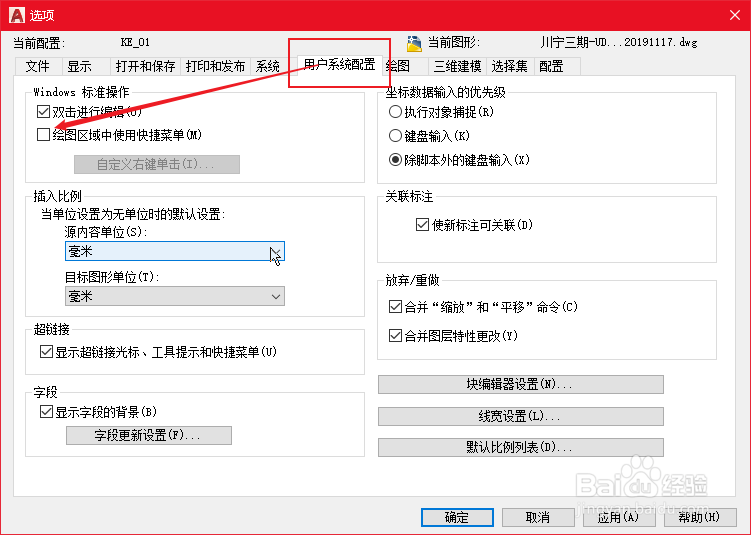This screenshot has width=751, height=535.
Task: Open the 打开和保存 tab
Action: pyautogui.click(x=145, y=66)
